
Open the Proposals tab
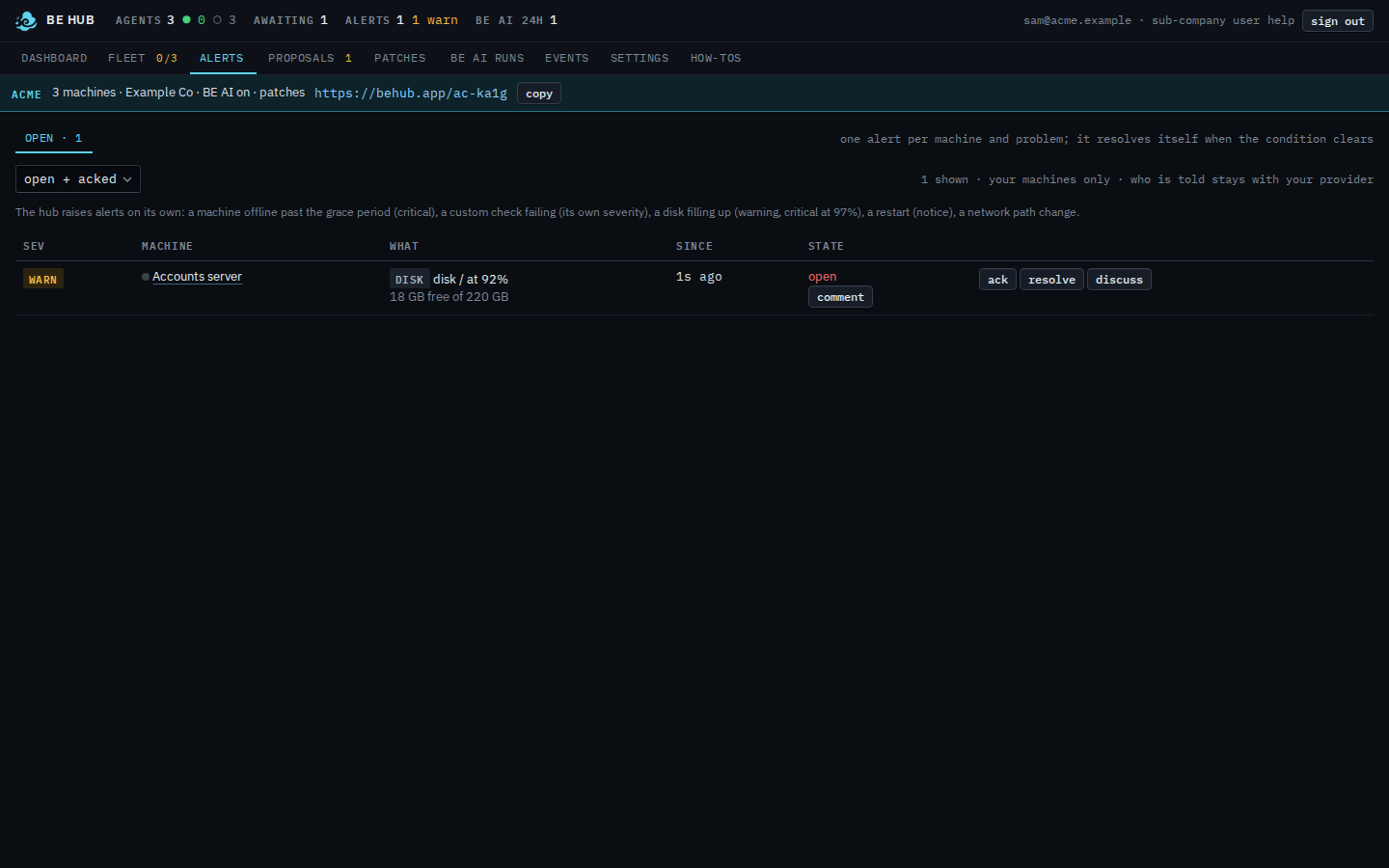pos(310,58)
